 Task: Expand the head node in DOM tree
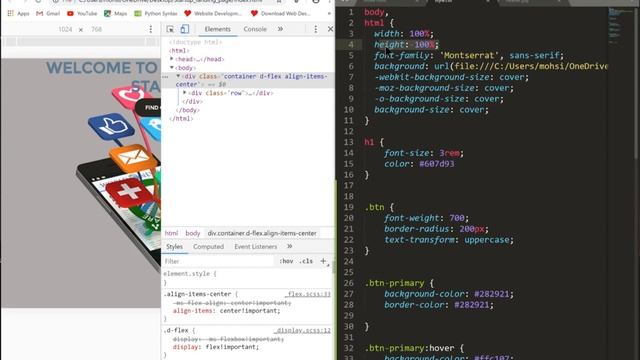(x=172, y=59)
